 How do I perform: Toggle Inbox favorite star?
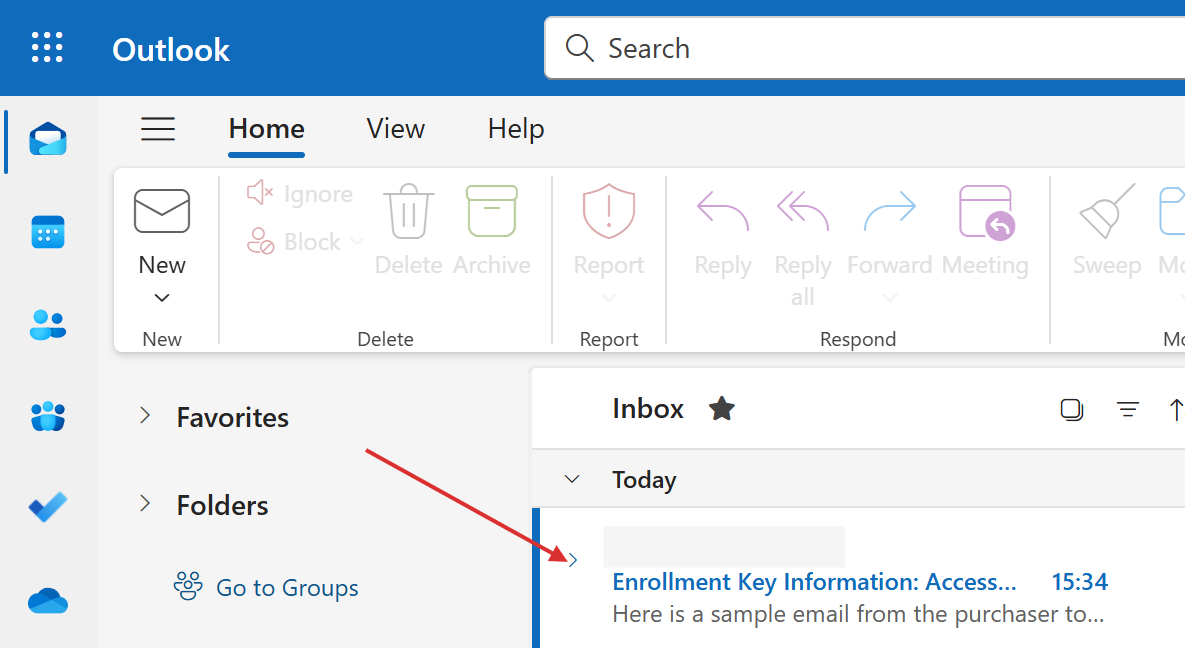click(722, 408)
